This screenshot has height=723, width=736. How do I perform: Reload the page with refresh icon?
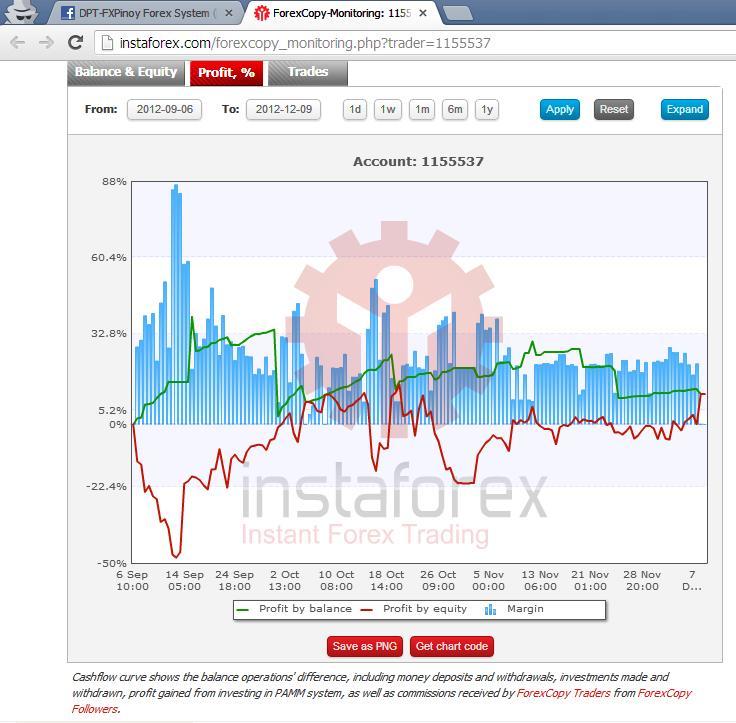click(76, 43)
